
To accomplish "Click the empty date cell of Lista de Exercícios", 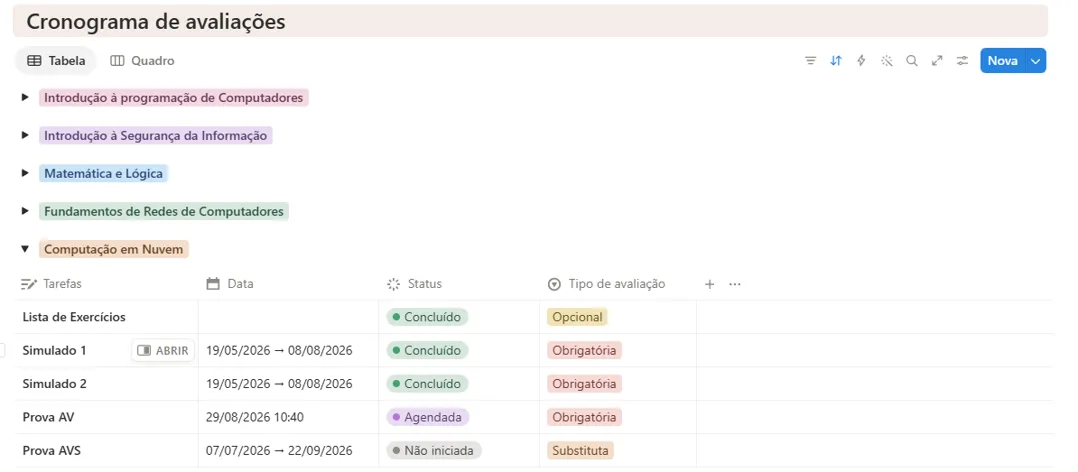I will tap(288, 317).
